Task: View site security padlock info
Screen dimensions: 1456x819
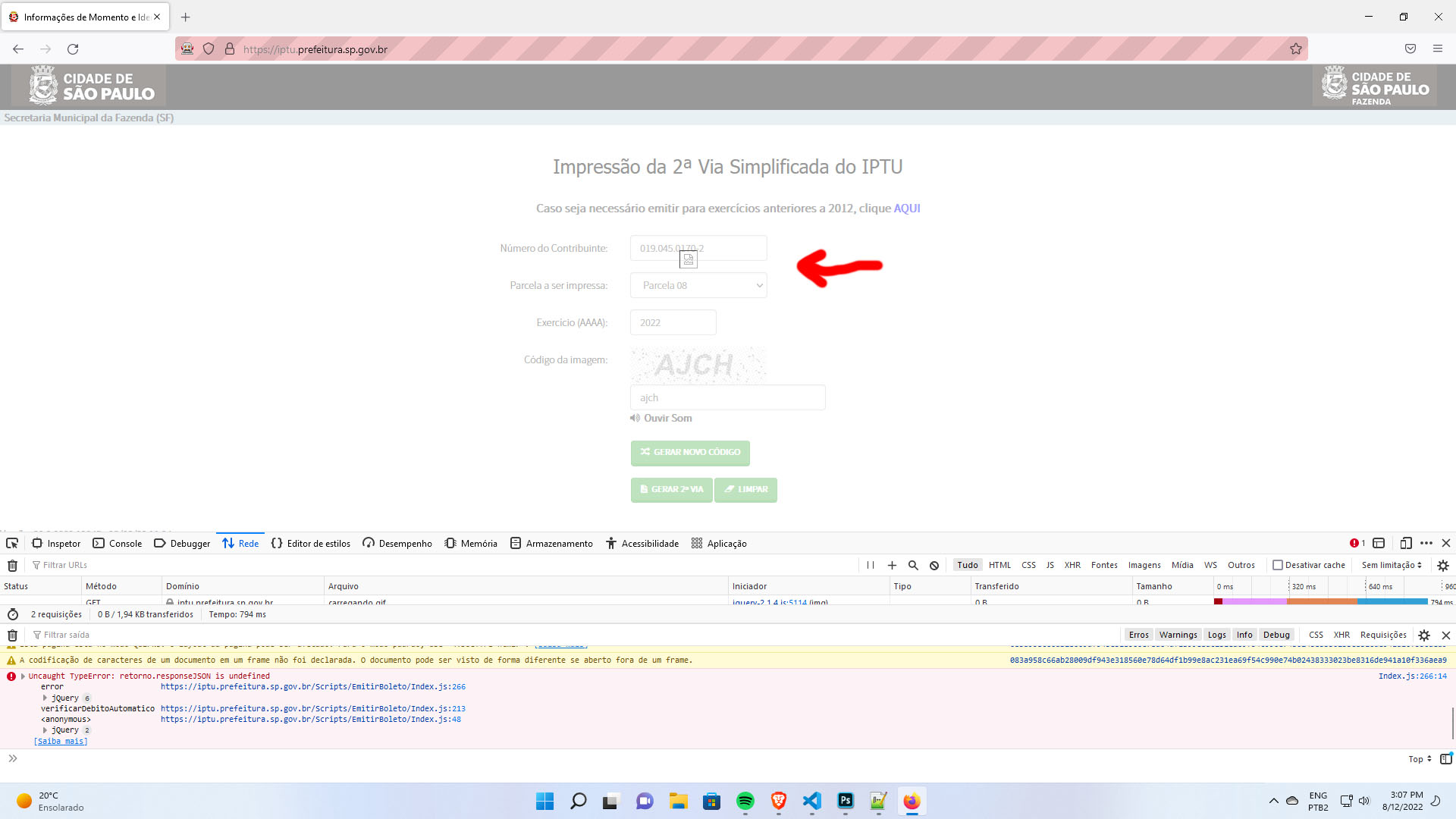Action: click(x=230, y=49)
